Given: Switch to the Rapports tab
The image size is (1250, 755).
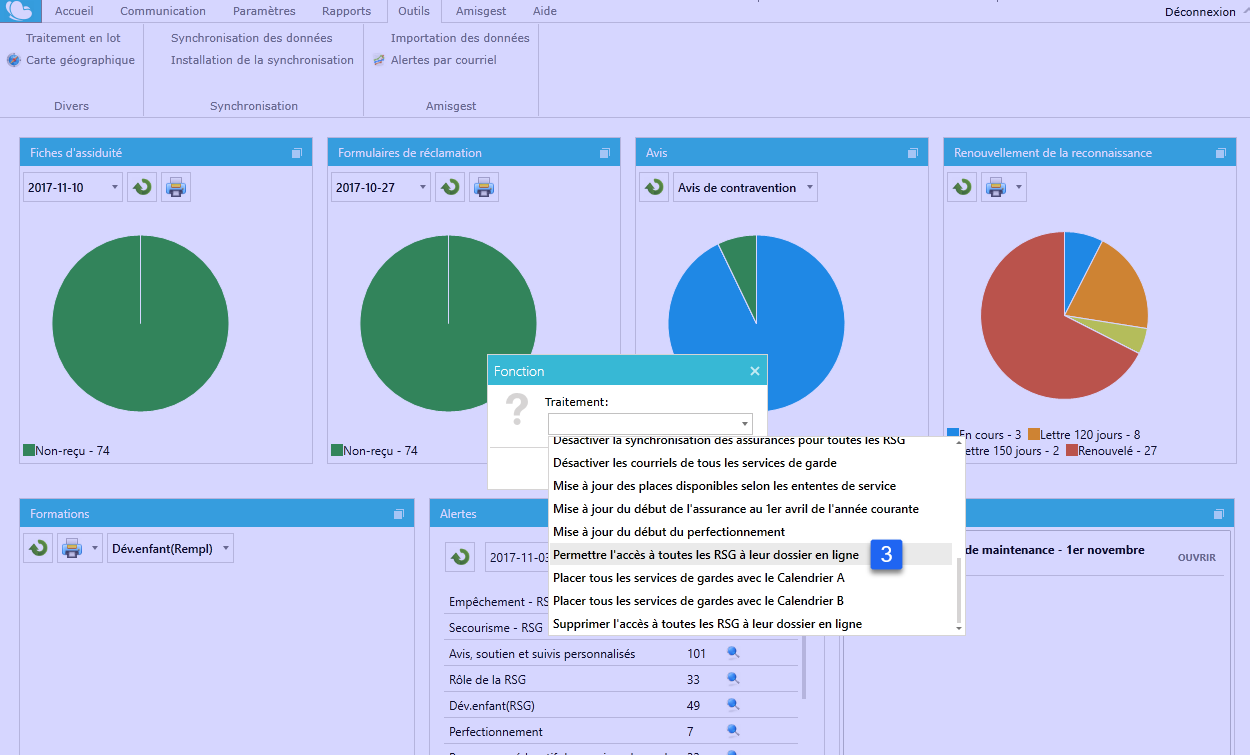Looking at the screenshot, I should pos(346,11).
